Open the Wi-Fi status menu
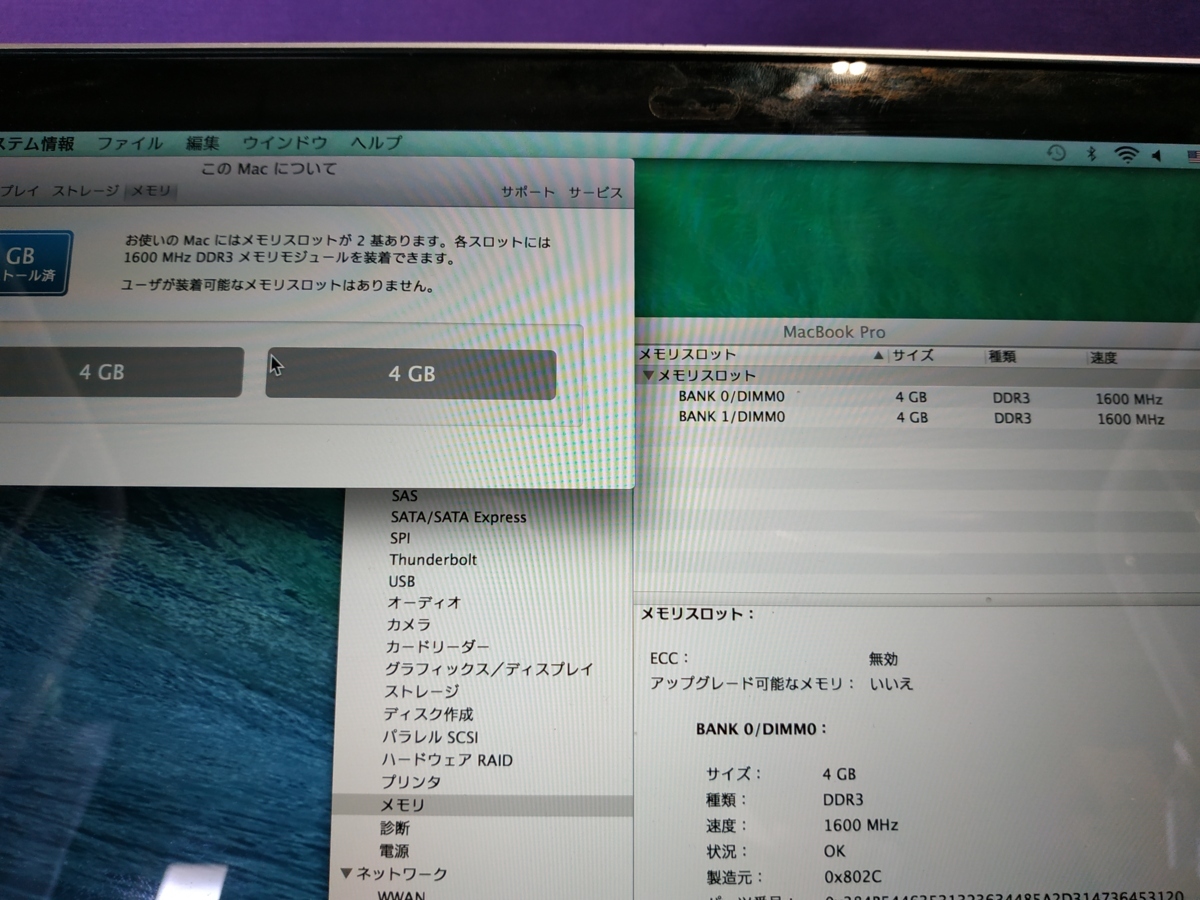The image size is (1200, 900). tap(1127, 155)
